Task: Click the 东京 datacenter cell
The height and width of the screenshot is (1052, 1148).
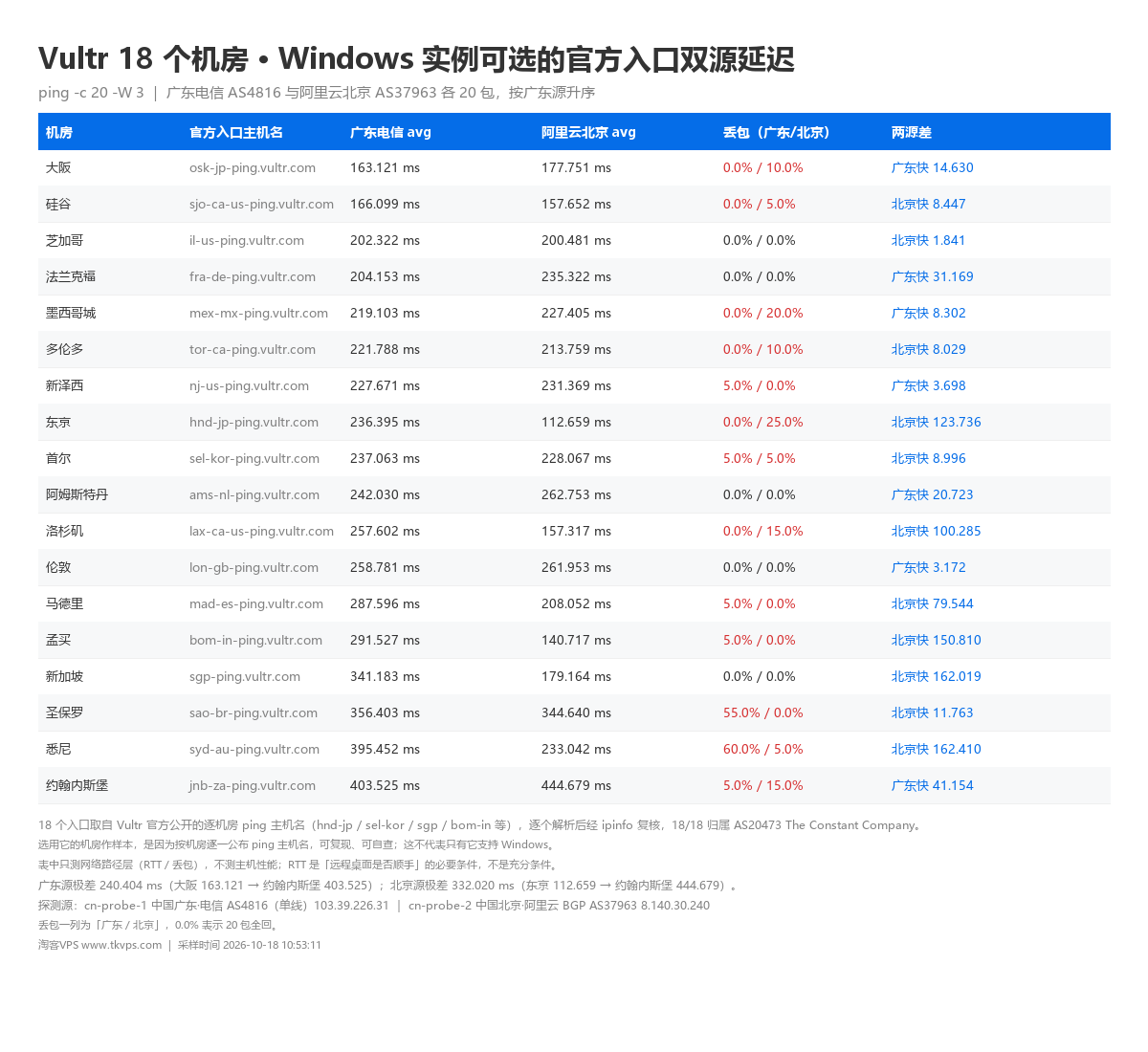Action: [x=58, y=422]
